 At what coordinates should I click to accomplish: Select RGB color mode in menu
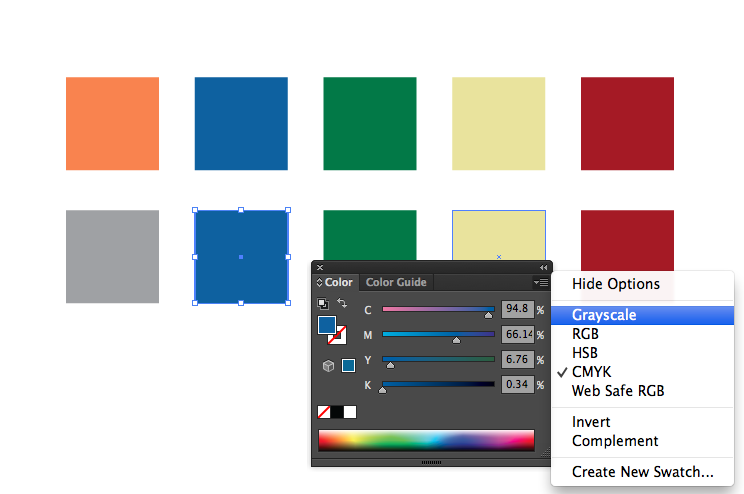coord(586,334)
